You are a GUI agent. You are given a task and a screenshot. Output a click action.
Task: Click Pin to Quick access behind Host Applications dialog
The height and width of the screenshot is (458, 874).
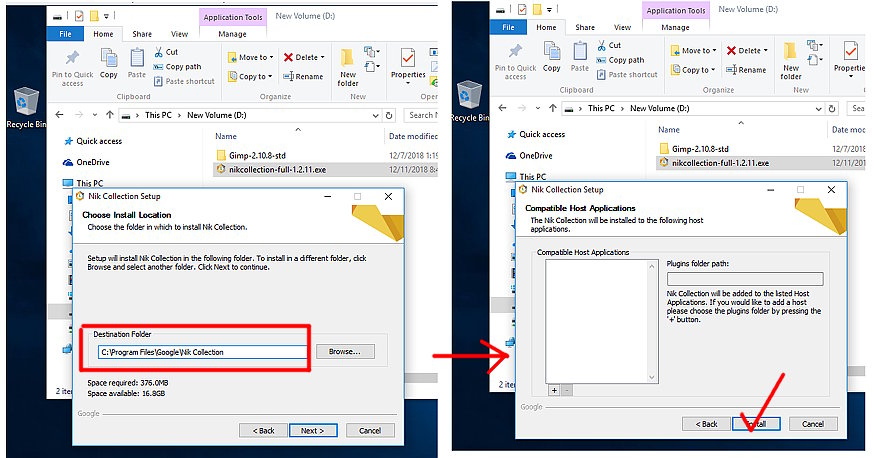click(x=516, y=61)
